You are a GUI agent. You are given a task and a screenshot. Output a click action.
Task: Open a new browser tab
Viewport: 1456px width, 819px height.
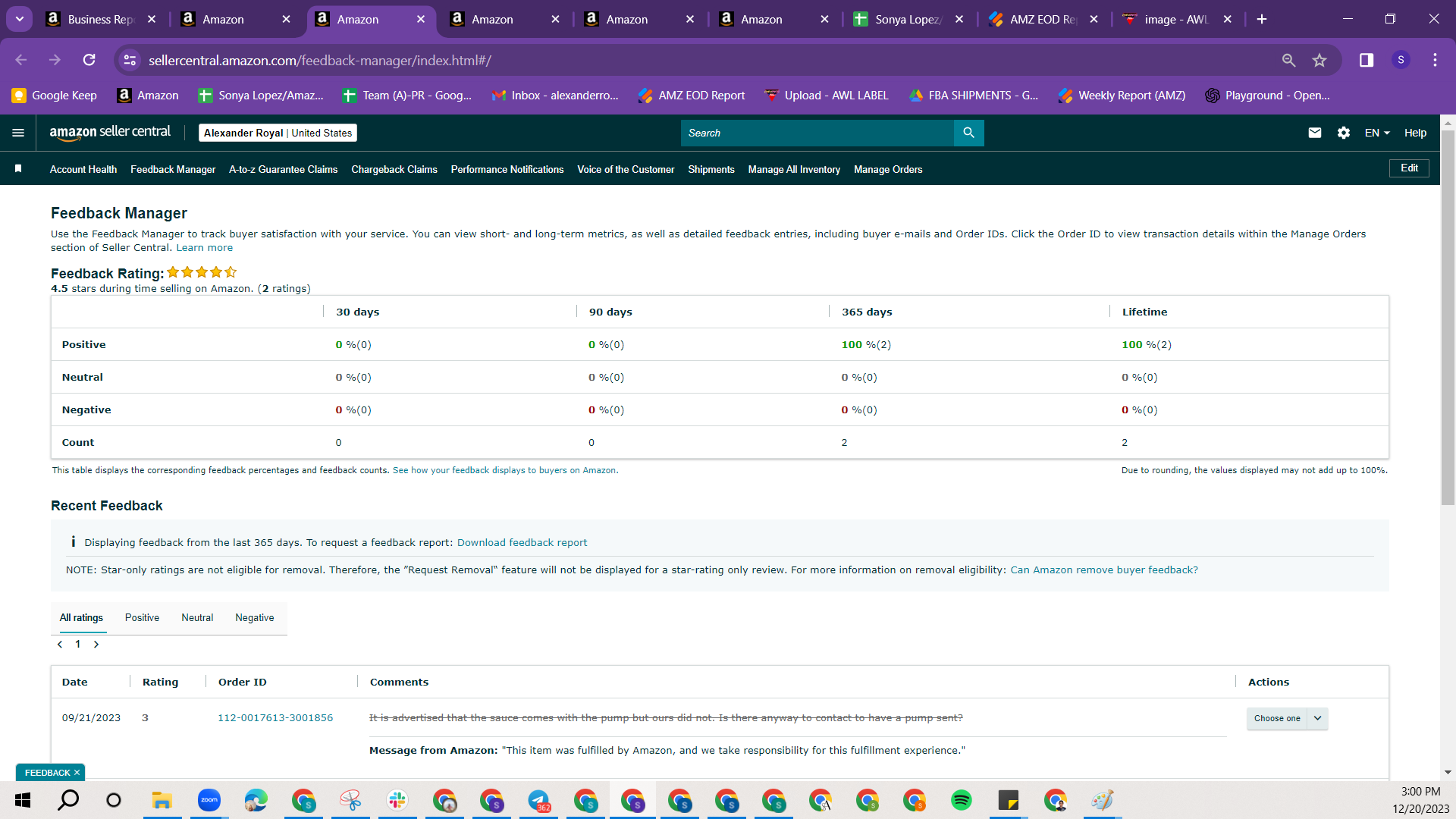pyautogui.click(x=1262, y=19)
